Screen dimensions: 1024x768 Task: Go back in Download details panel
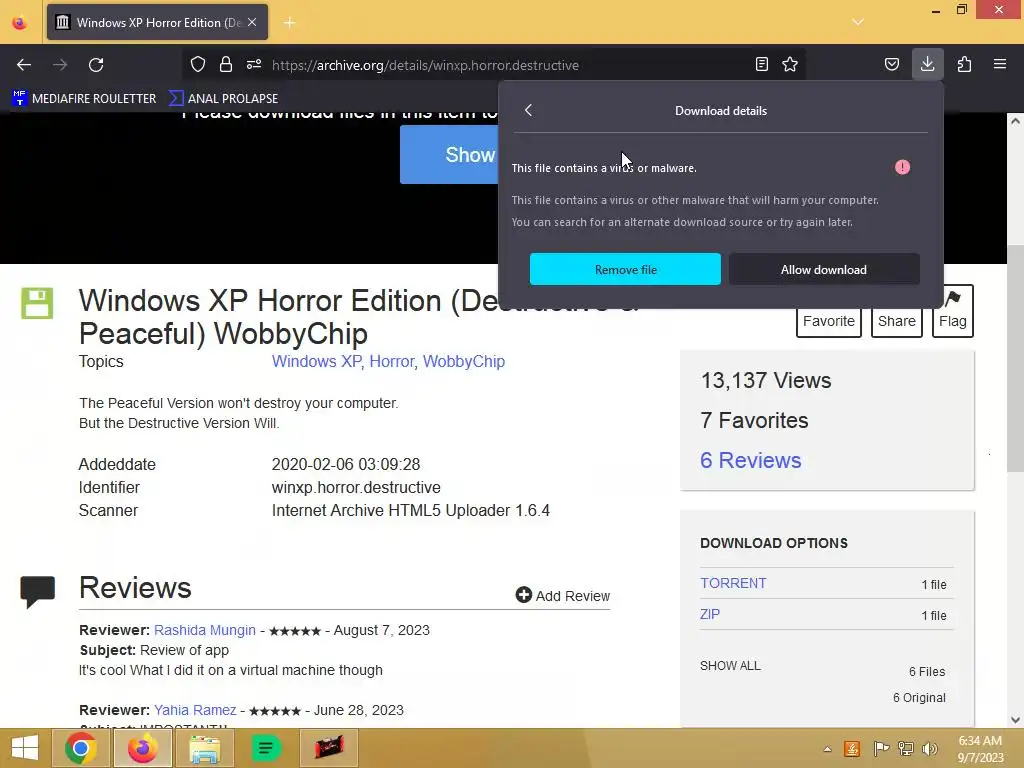pos(528,110)
